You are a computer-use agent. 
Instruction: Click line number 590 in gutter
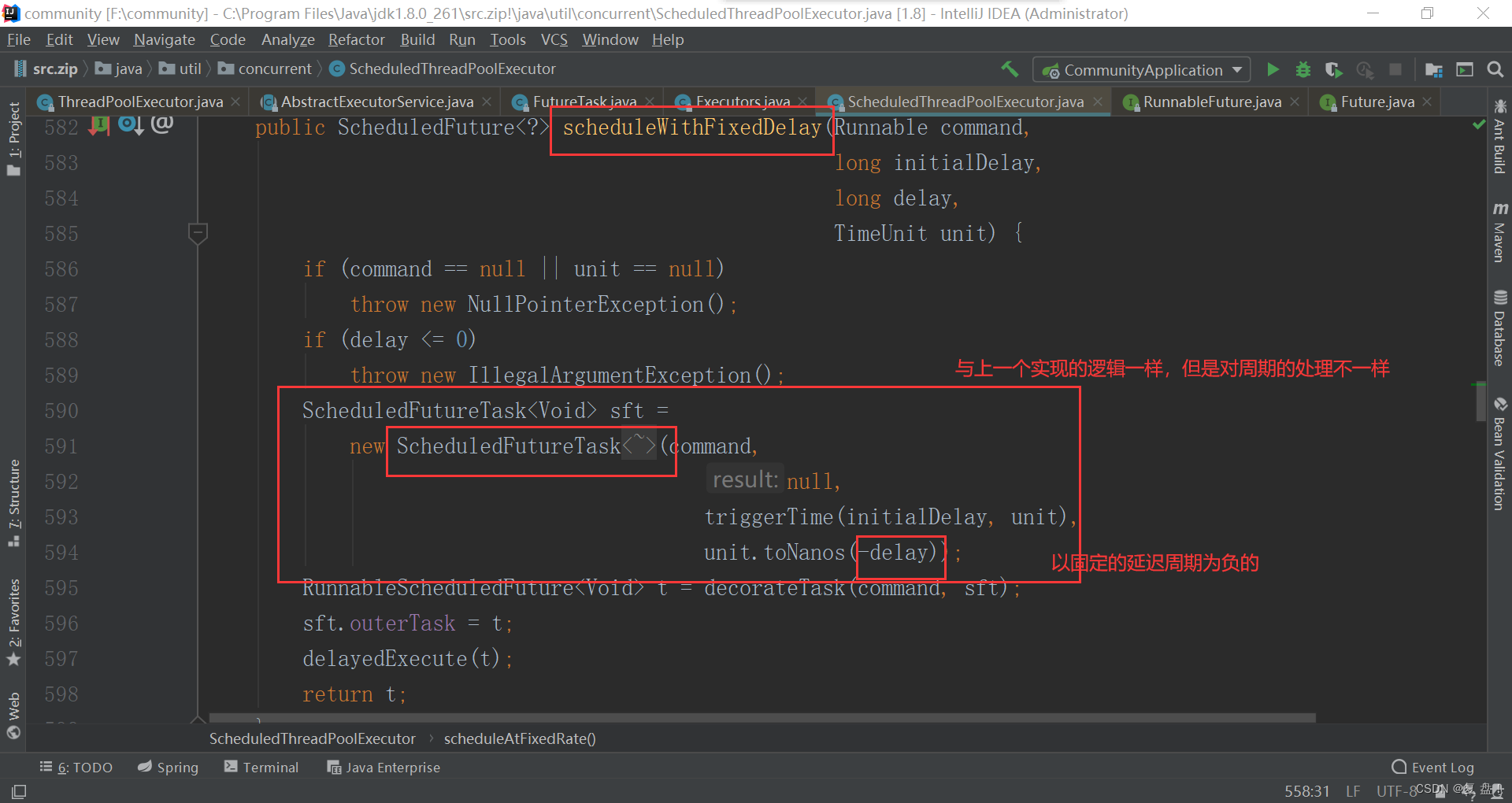click(61, 410)
